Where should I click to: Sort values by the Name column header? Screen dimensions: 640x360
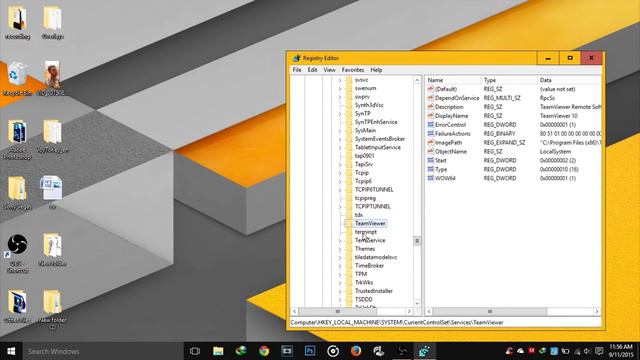tap(453, 80)
